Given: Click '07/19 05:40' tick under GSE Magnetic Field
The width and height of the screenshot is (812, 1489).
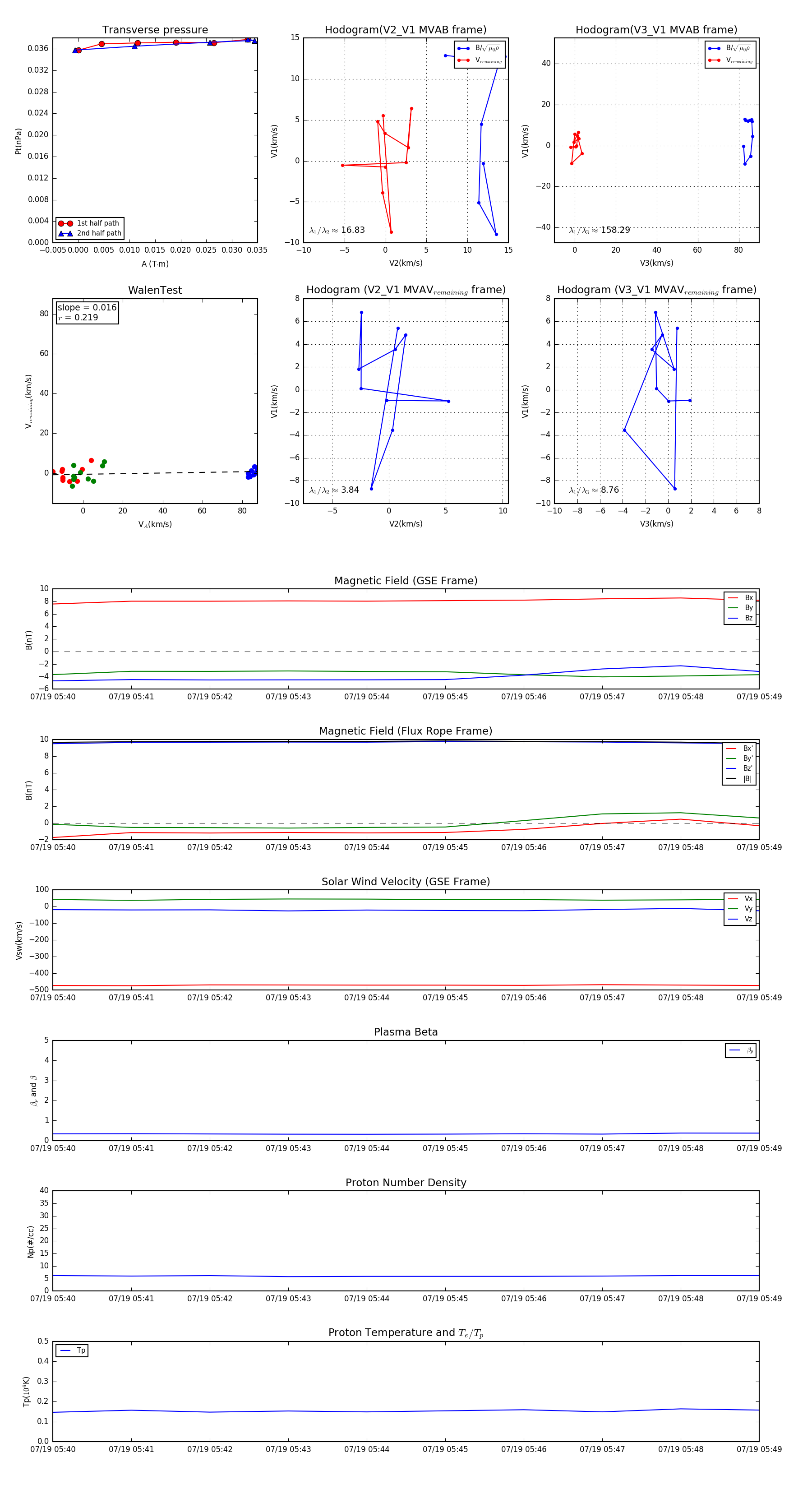Looking at the screenshot, I should tap(53, 697).
